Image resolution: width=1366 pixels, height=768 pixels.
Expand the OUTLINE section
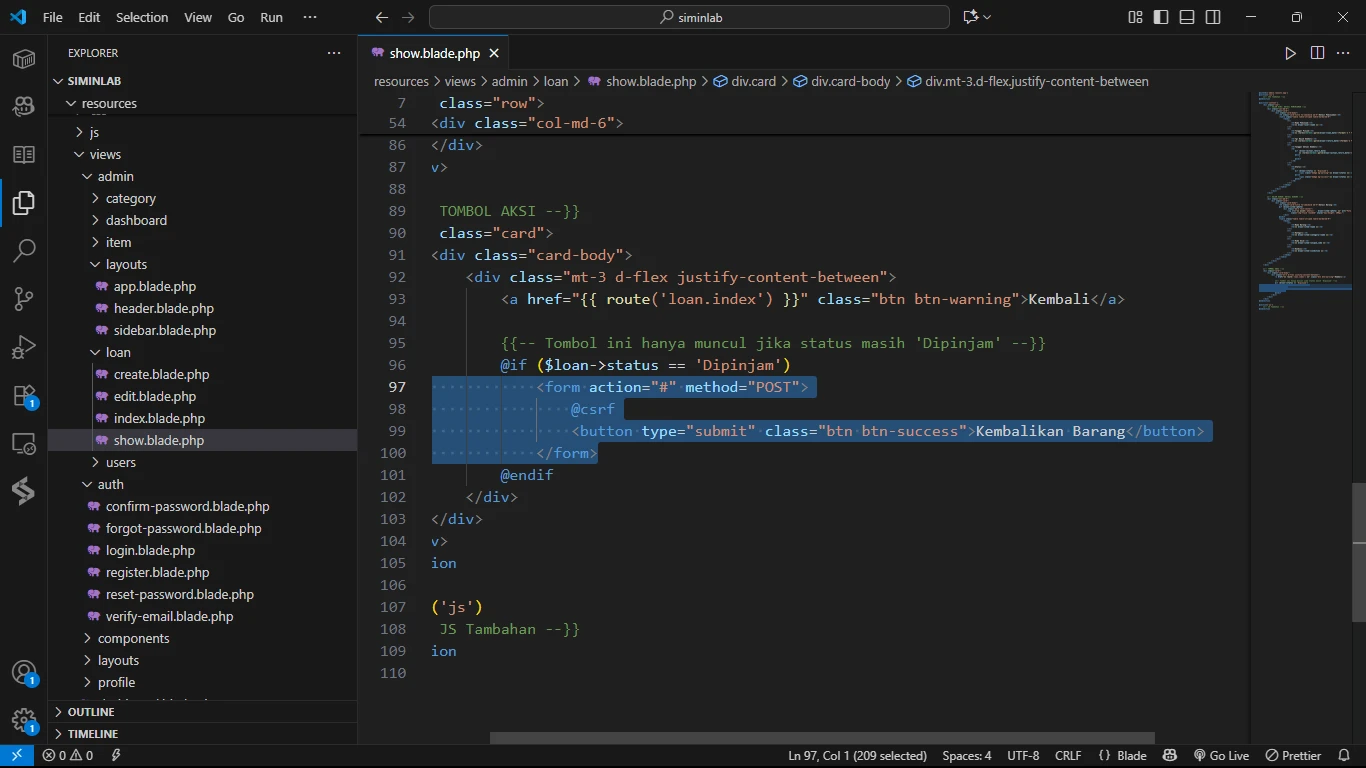[x=91, y=712]
